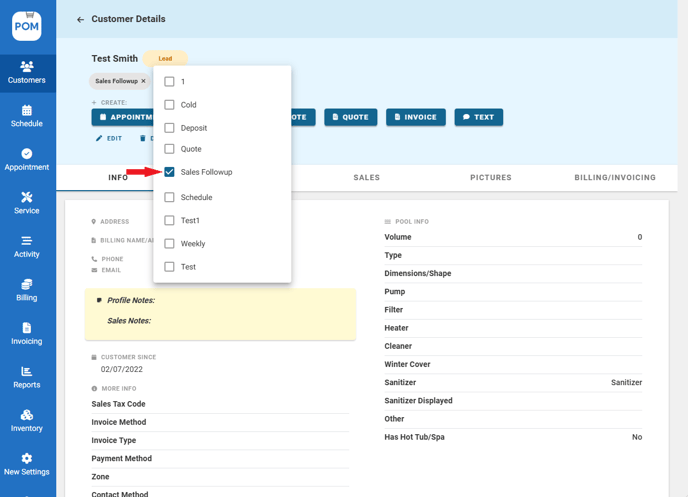Open Customers in the sidebar

pyautogui.click(x=27, y=72)
